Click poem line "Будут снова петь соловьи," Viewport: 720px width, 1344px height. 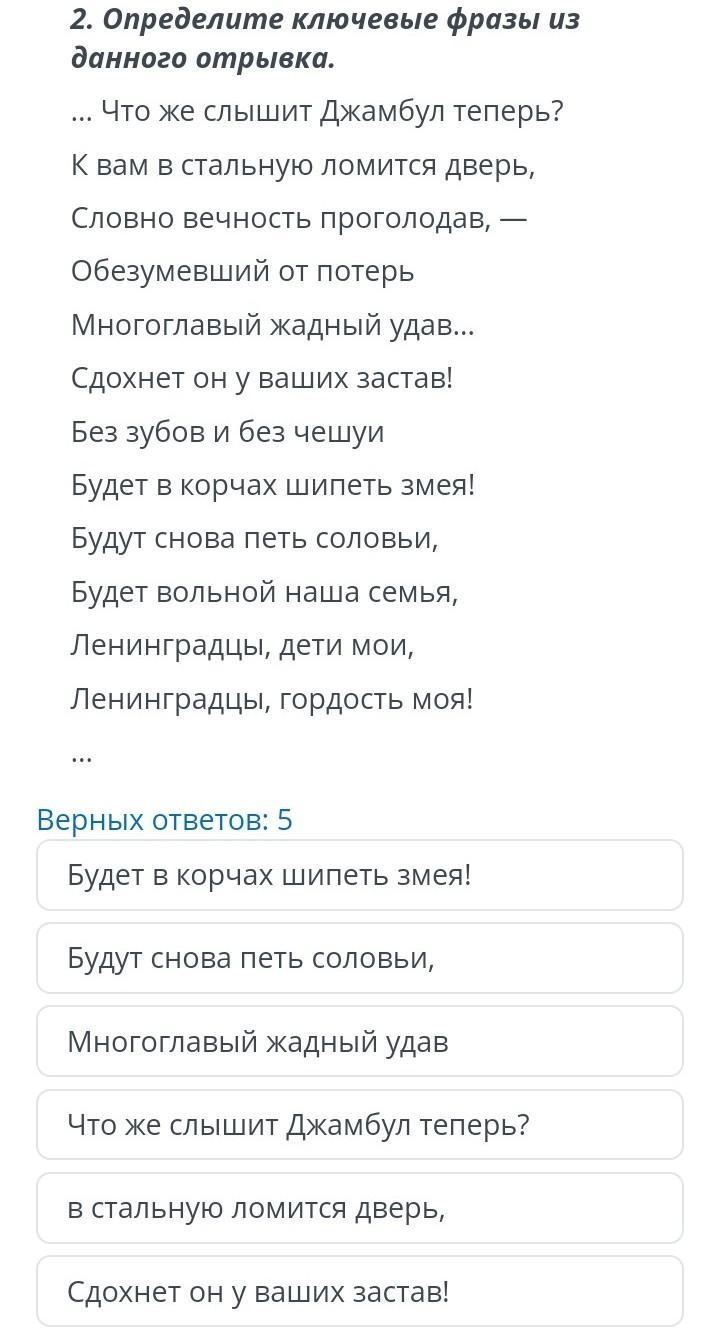tap(254, 538)
